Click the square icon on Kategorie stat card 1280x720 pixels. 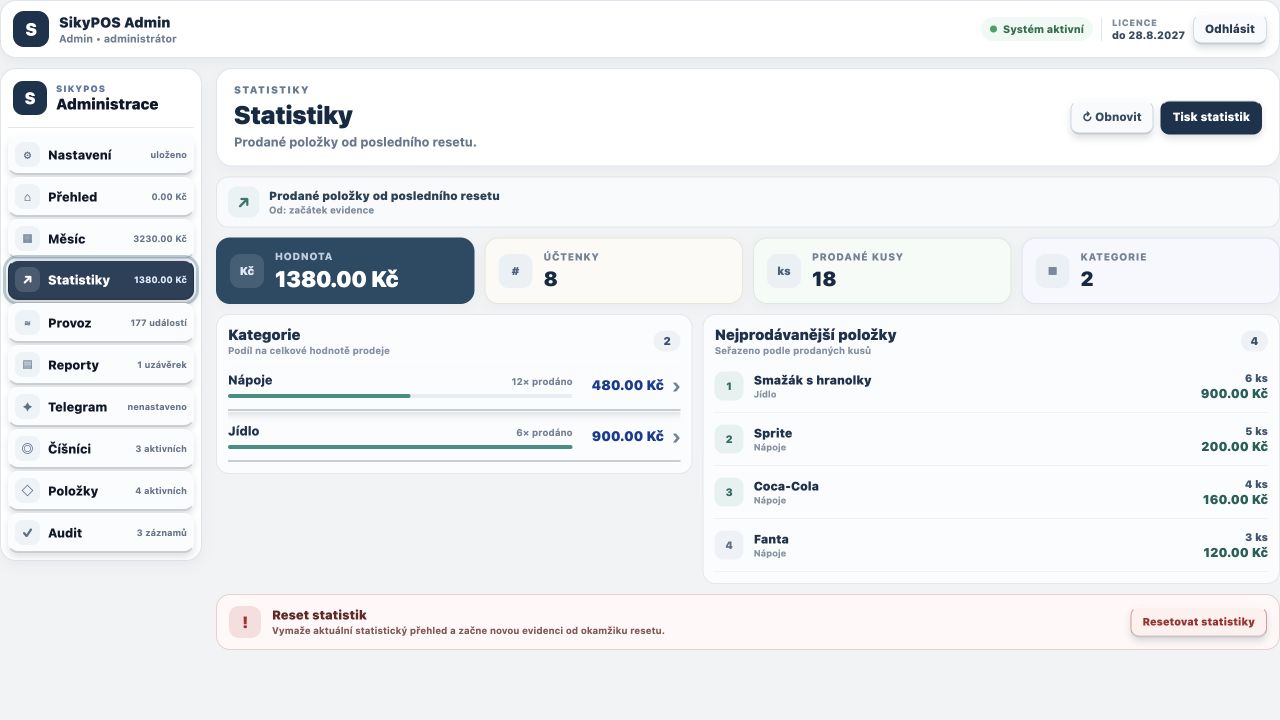pos(1052,271)
